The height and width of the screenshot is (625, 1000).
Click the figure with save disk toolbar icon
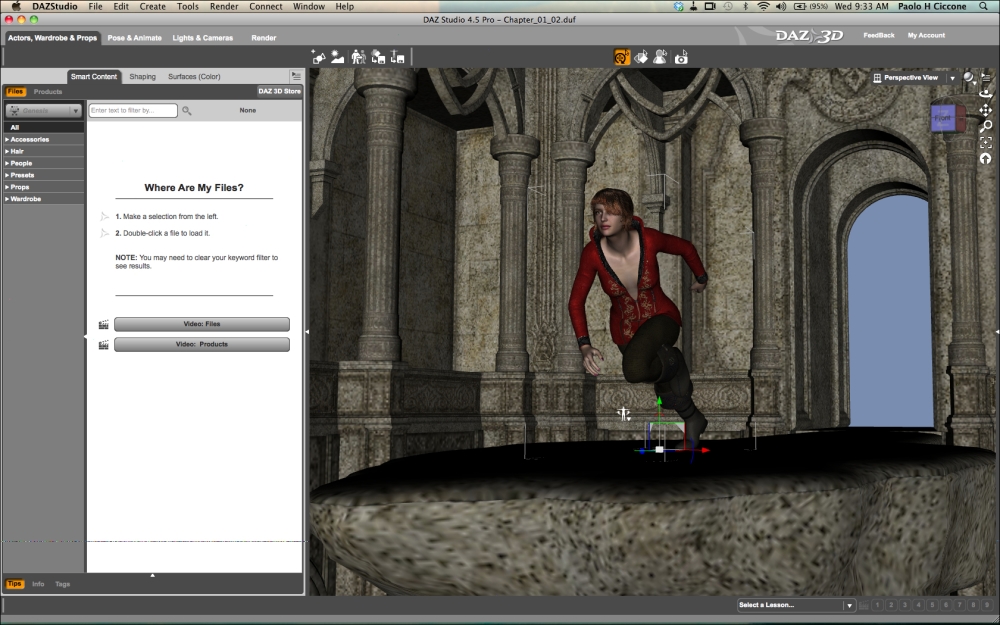(397, 57)
